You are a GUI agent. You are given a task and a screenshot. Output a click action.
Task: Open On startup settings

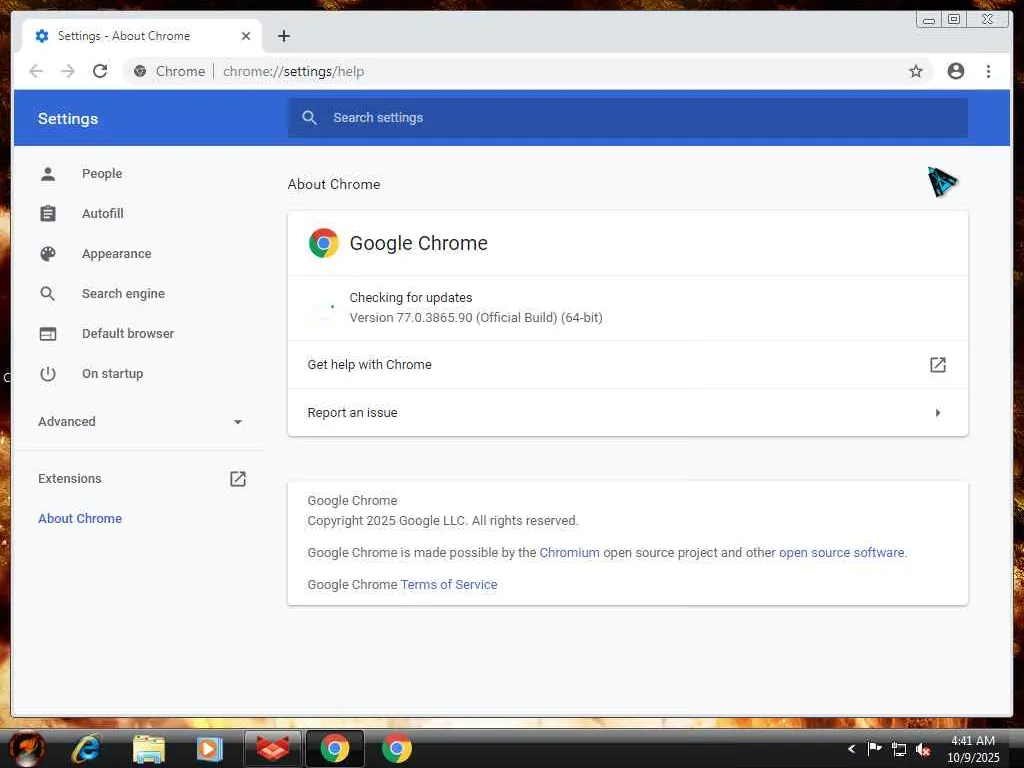tap(112, 374)
